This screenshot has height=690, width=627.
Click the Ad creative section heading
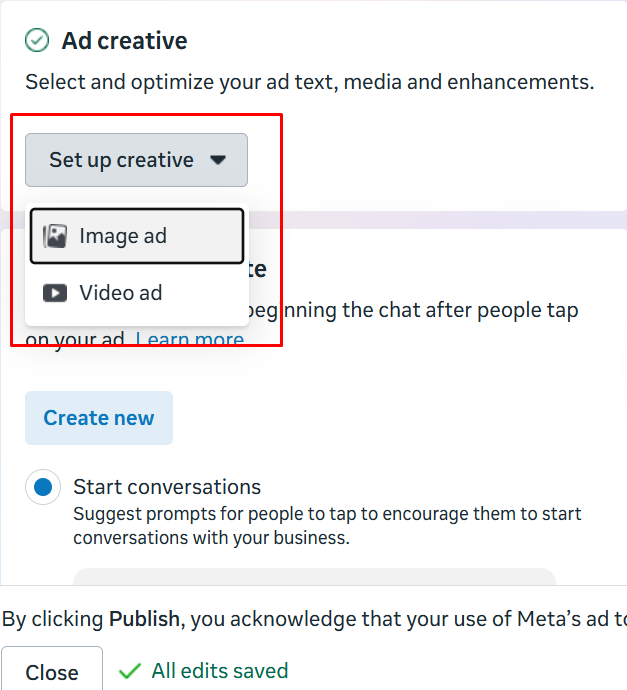[x=124, y=41]
